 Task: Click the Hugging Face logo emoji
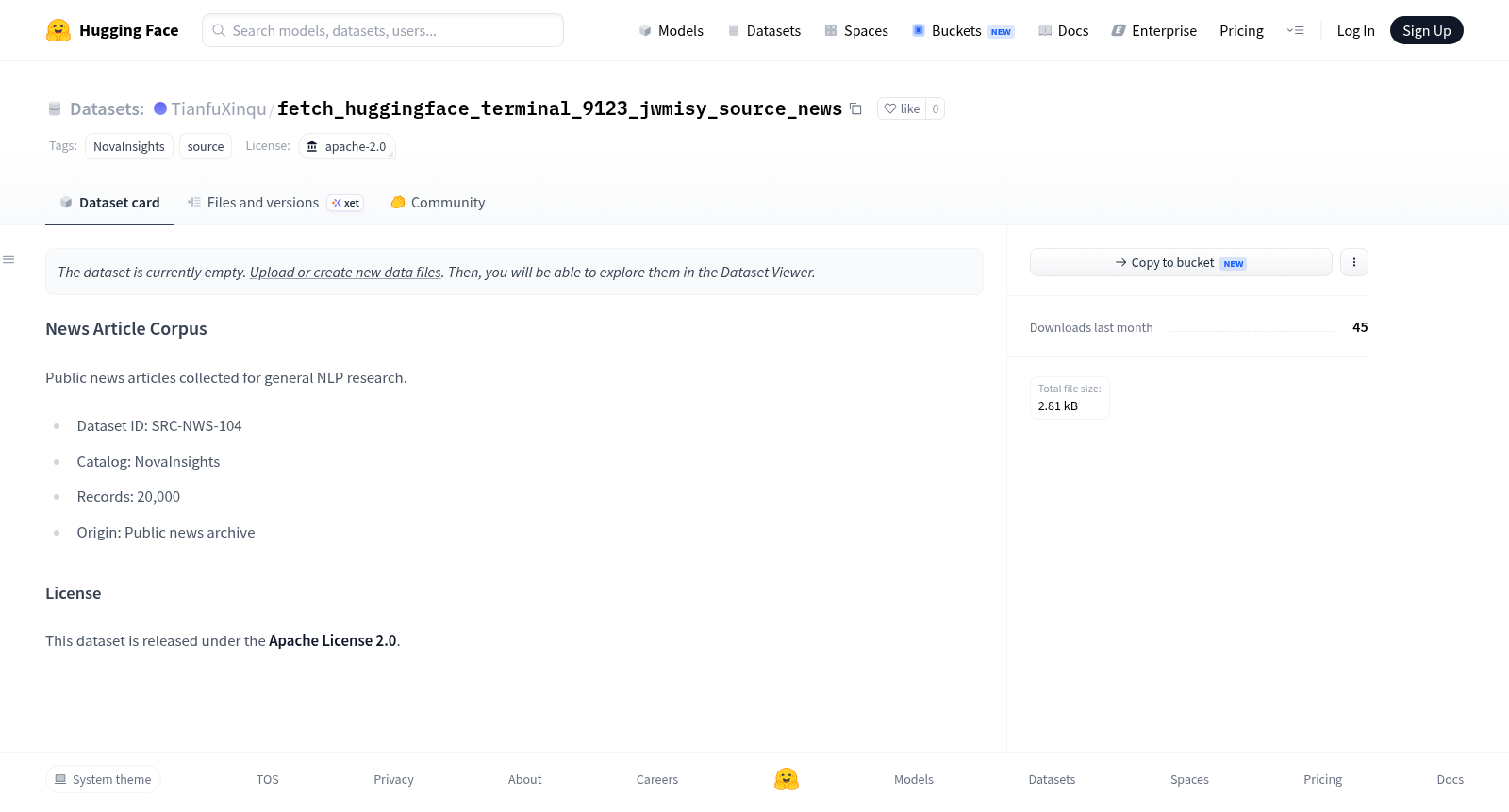[58, 30]
